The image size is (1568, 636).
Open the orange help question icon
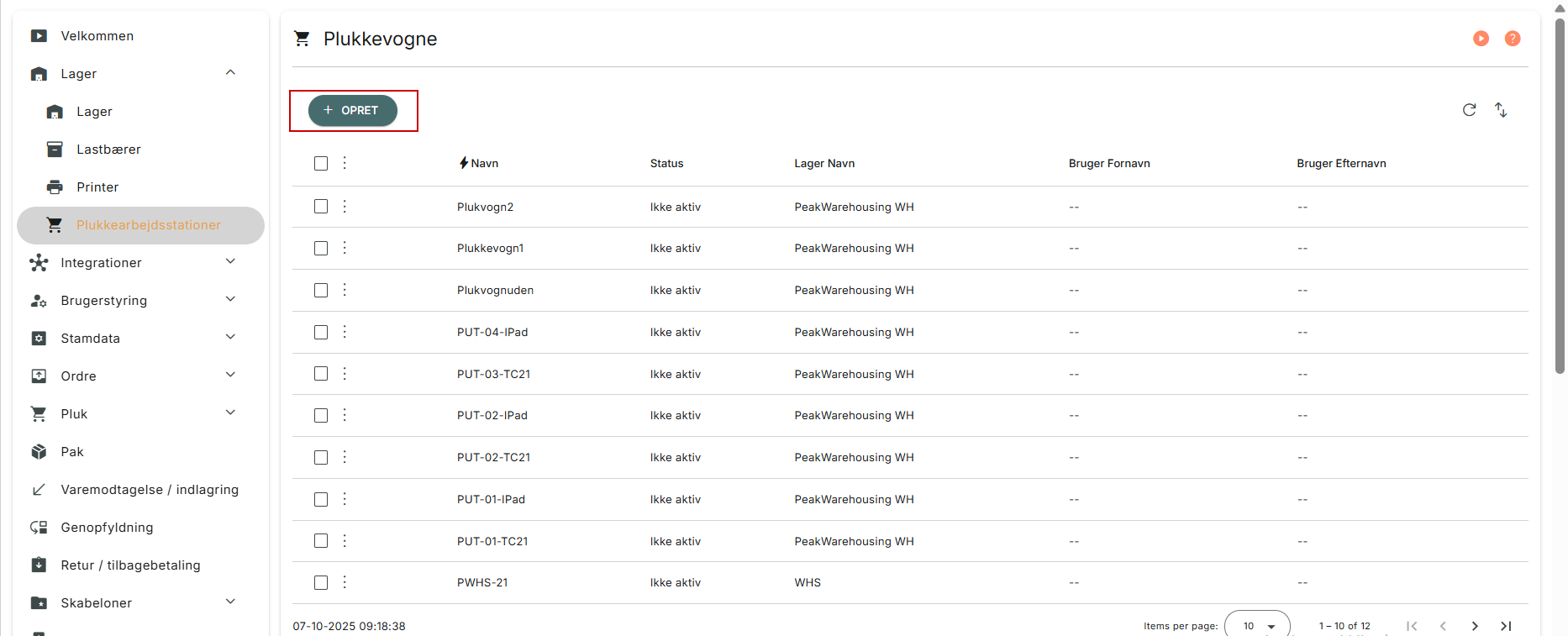pyautogui.click(x=1513, y=39)
